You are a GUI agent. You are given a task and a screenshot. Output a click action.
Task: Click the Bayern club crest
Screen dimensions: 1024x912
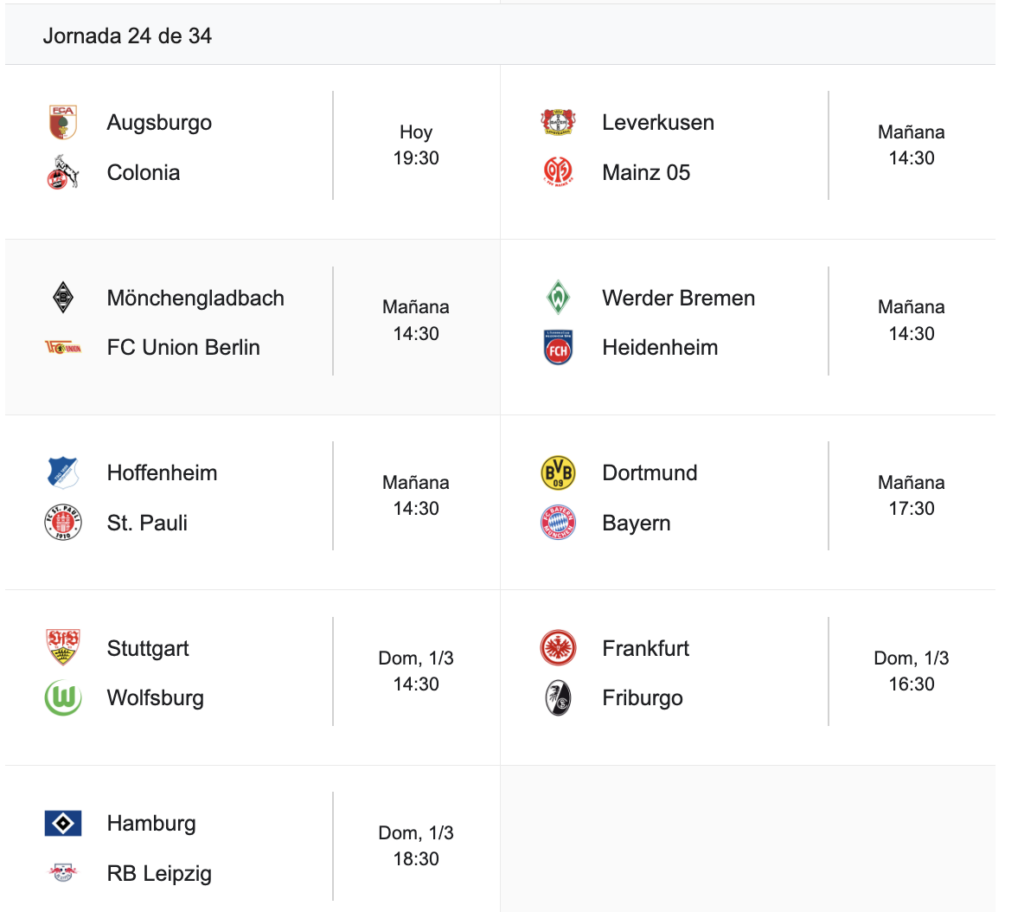click(558, 523)
